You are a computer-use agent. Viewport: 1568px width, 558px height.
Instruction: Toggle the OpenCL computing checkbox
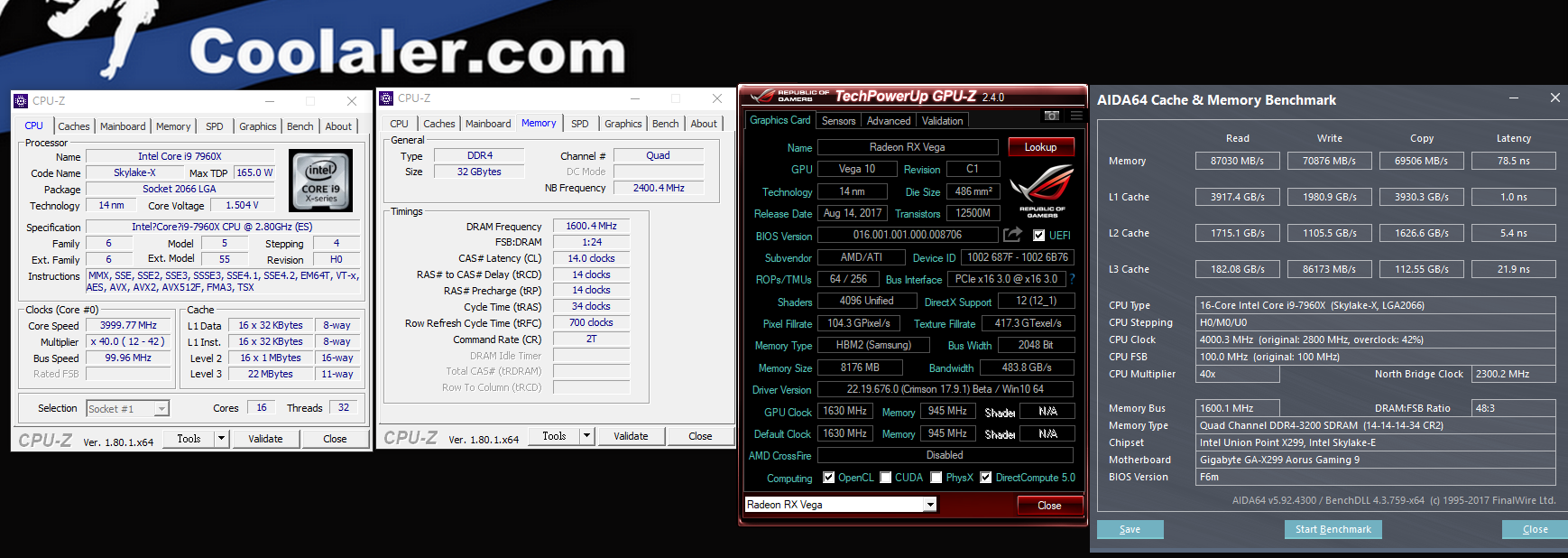pyautogui.click(x=828, y=478)
